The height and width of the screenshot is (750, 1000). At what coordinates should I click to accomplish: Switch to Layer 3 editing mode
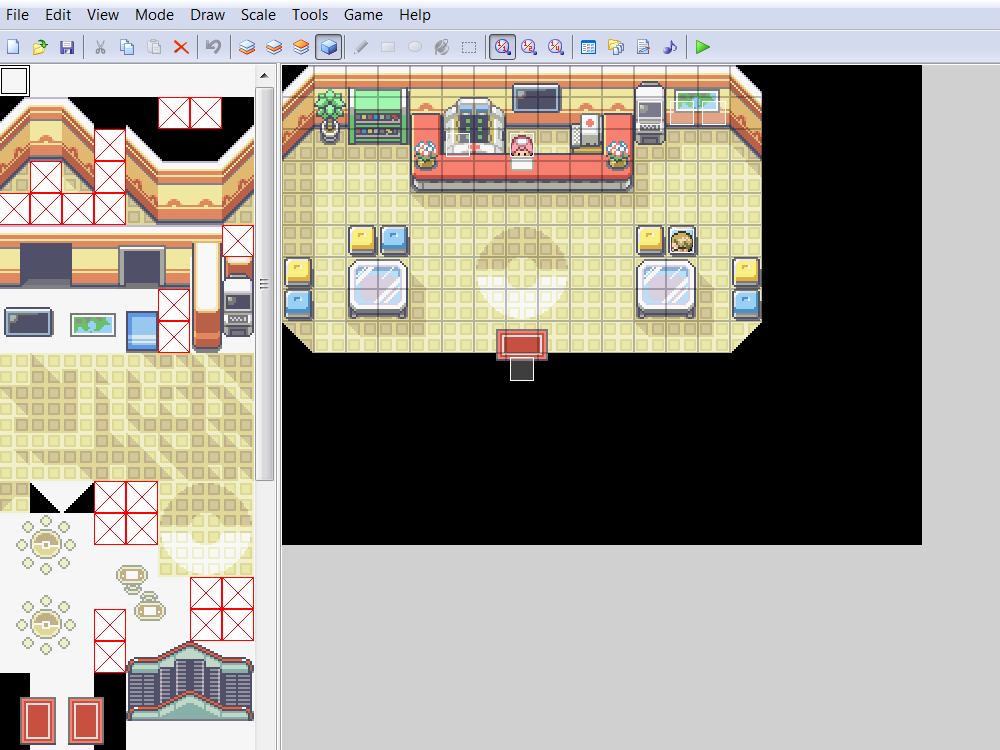tap(301, 47)
